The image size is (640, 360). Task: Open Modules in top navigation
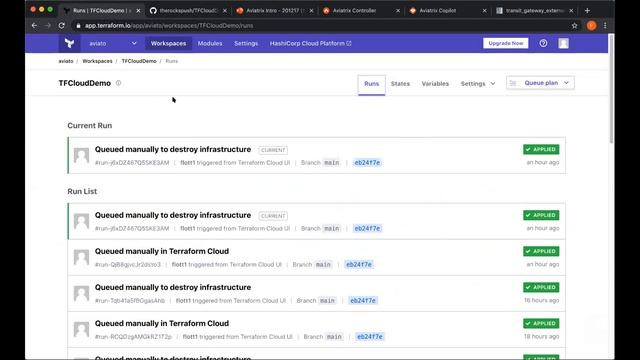click(210, 43)
